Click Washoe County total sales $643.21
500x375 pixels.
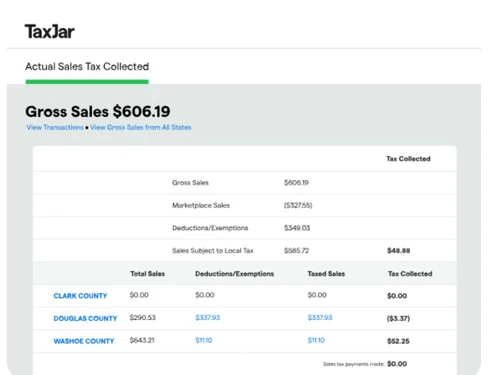coord(142,340)
